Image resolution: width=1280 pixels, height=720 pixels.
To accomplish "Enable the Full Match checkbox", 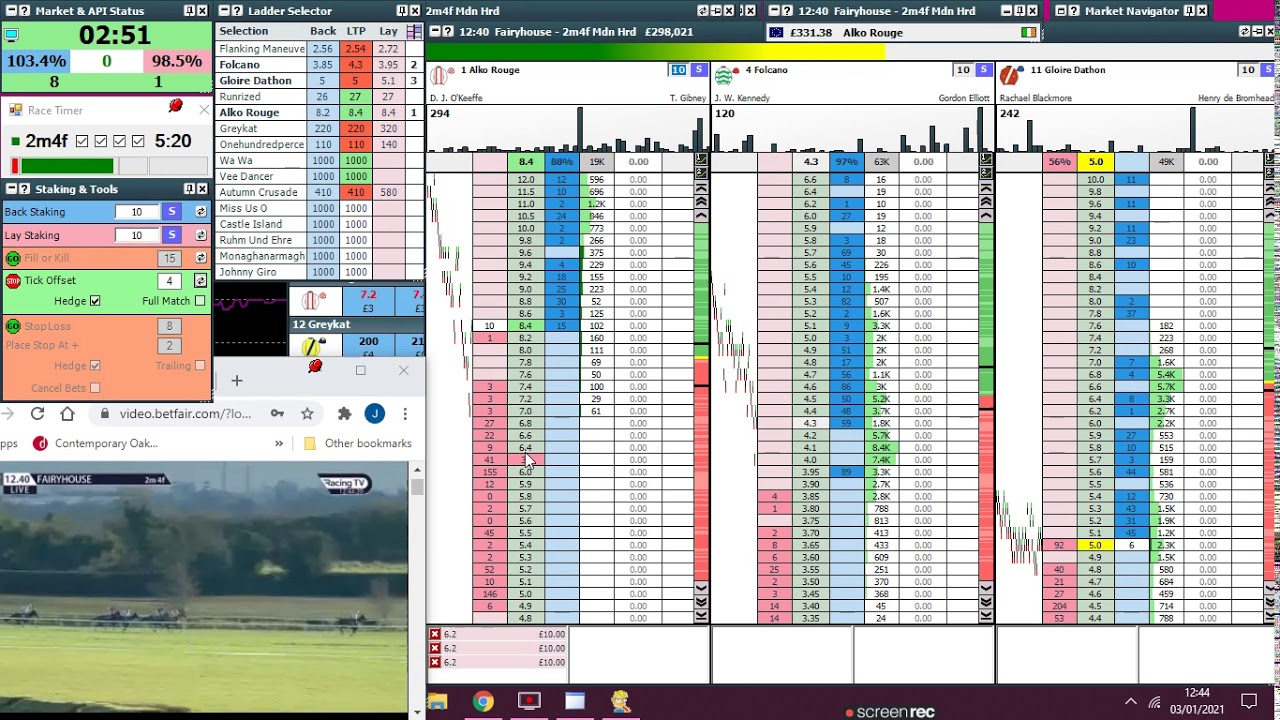I will pos(200,301).
